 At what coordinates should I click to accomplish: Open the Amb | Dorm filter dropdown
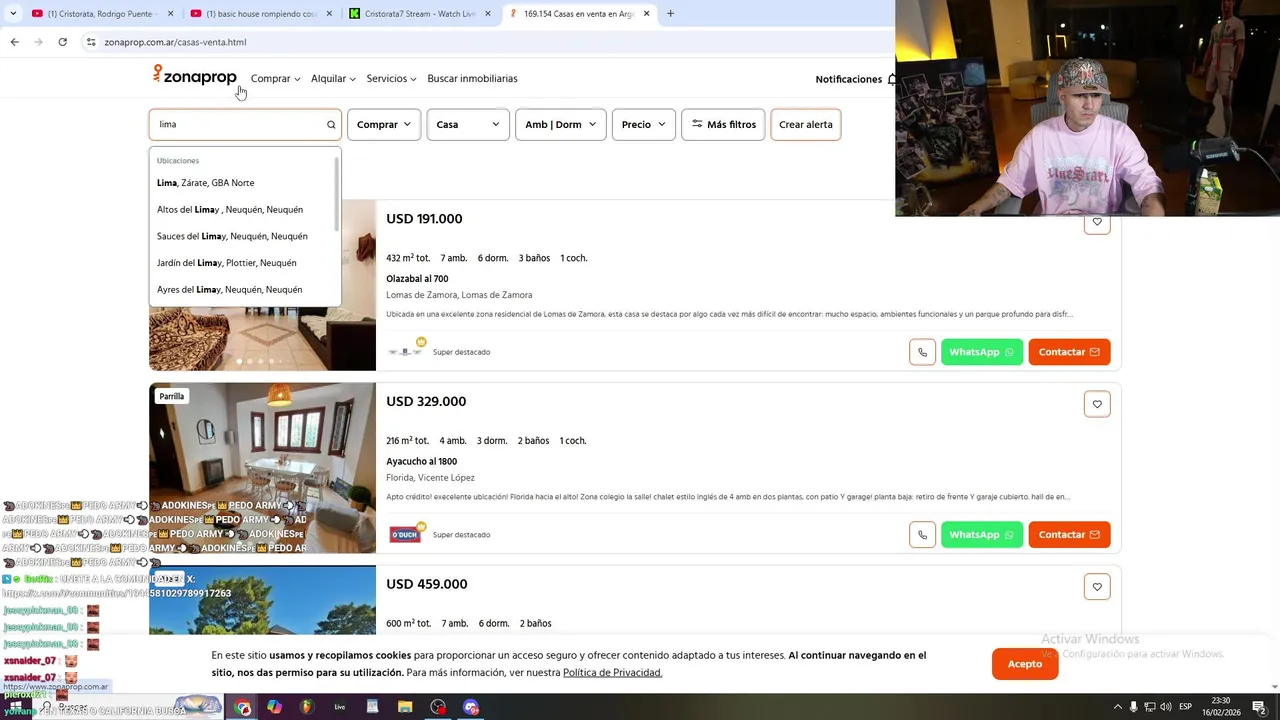point(560,124)
